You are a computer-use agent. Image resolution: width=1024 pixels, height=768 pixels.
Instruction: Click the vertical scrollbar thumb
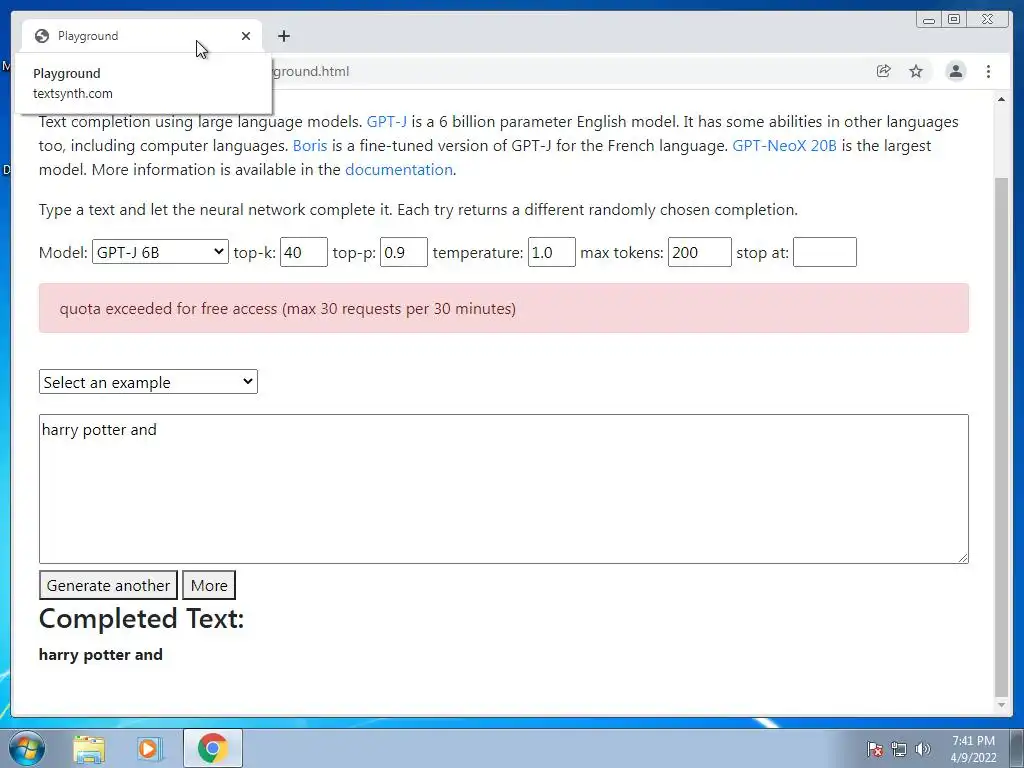1001,436
